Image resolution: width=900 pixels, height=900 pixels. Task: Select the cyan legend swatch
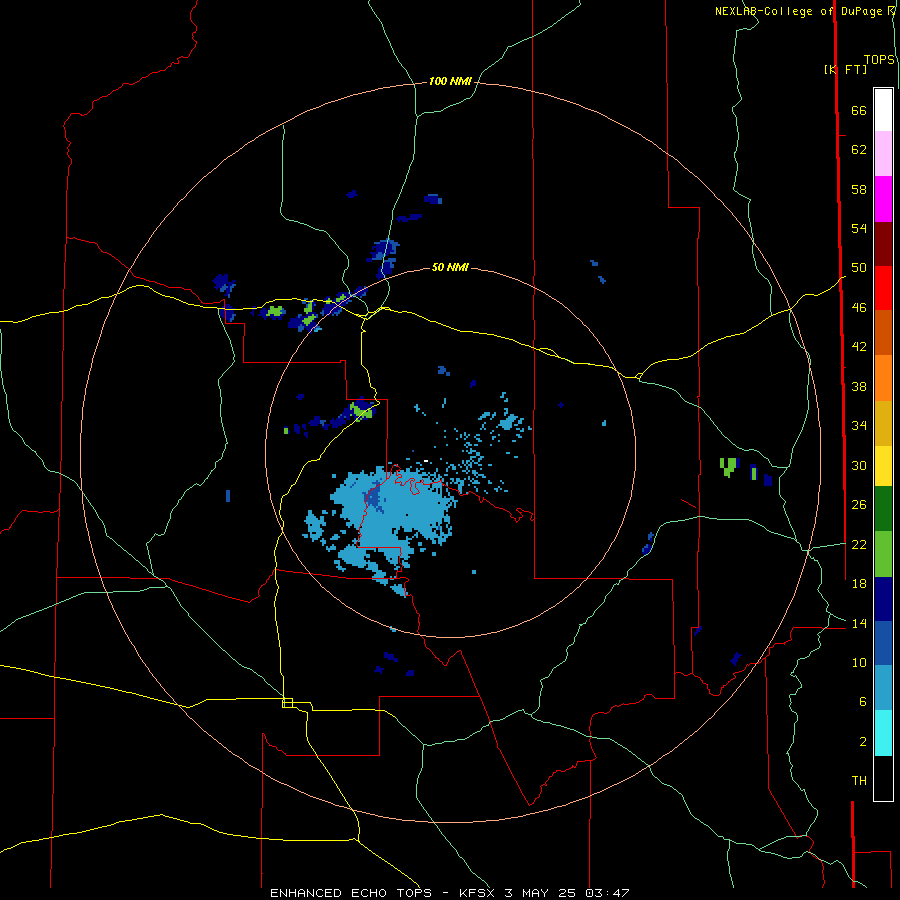[x=883, y=733]
